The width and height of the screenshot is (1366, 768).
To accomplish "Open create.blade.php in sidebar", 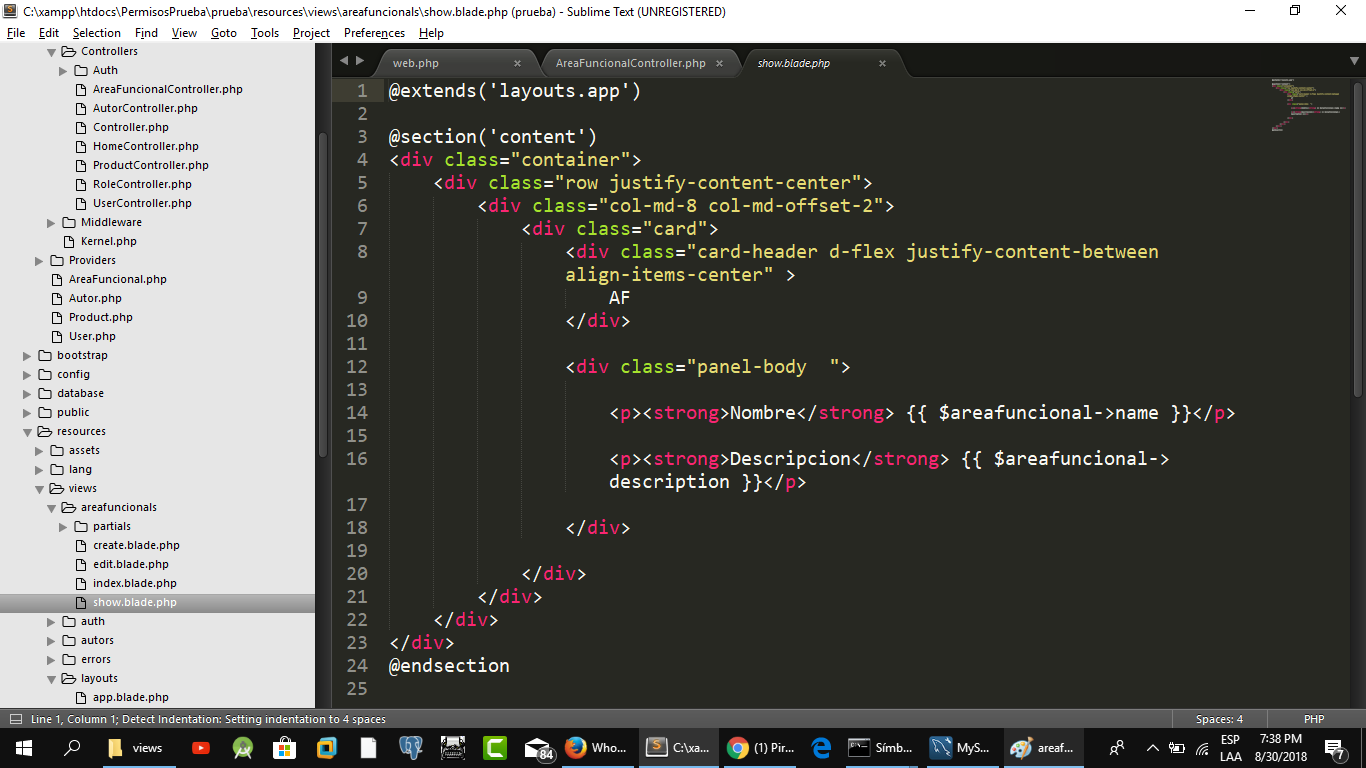I will coord(136,545).
